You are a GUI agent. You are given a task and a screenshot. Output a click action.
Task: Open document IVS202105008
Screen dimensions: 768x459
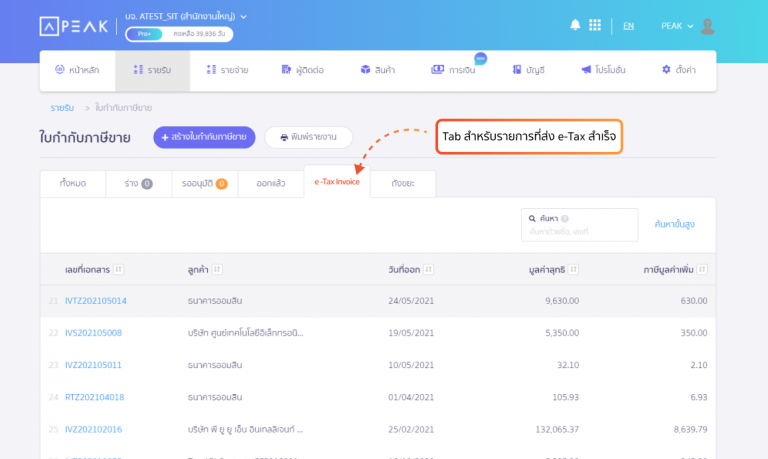click(x=94, y=333)
